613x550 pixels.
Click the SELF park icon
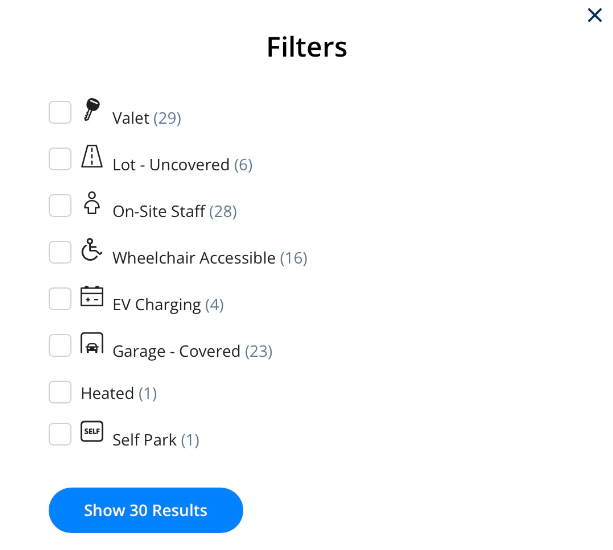point(92,431)
